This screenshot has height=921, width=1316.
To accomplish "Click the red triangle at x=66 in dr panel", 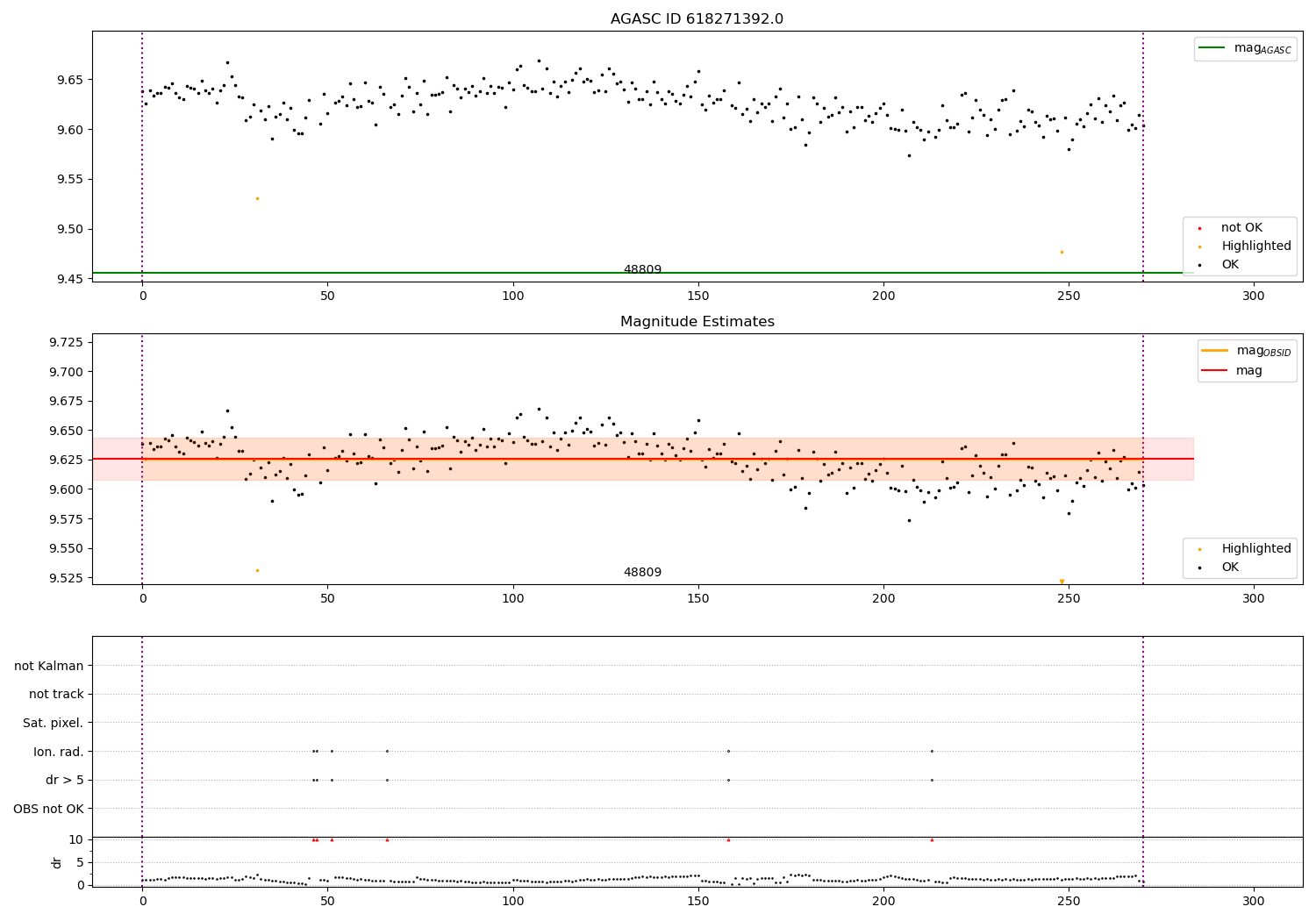I will (387, 839).
